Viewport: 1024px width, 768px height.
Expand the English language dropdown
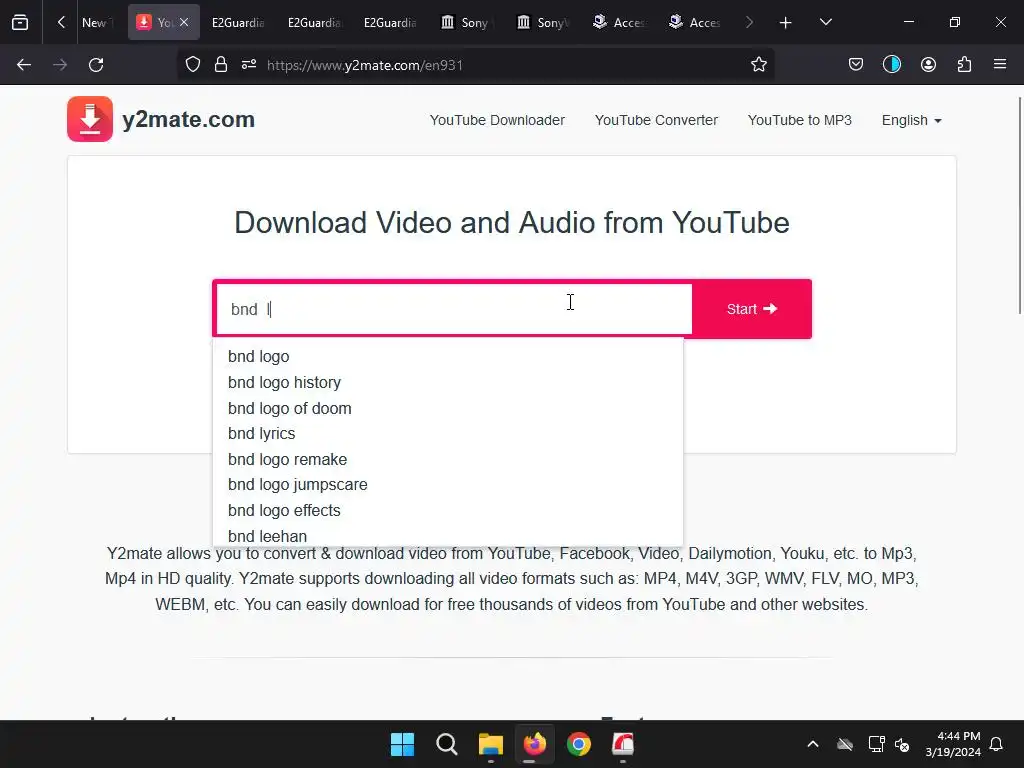point(911,120)
